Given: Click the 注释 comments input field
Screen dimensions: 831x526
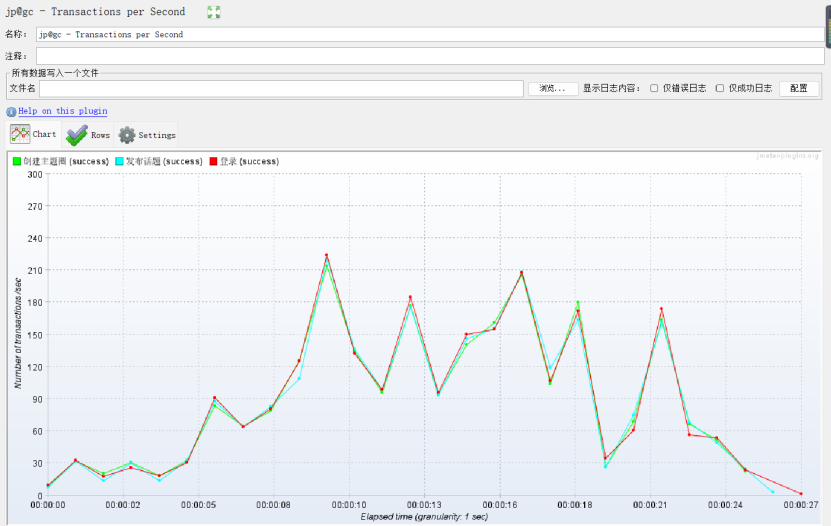Looking at the screenshot, I should click(430, 56).
